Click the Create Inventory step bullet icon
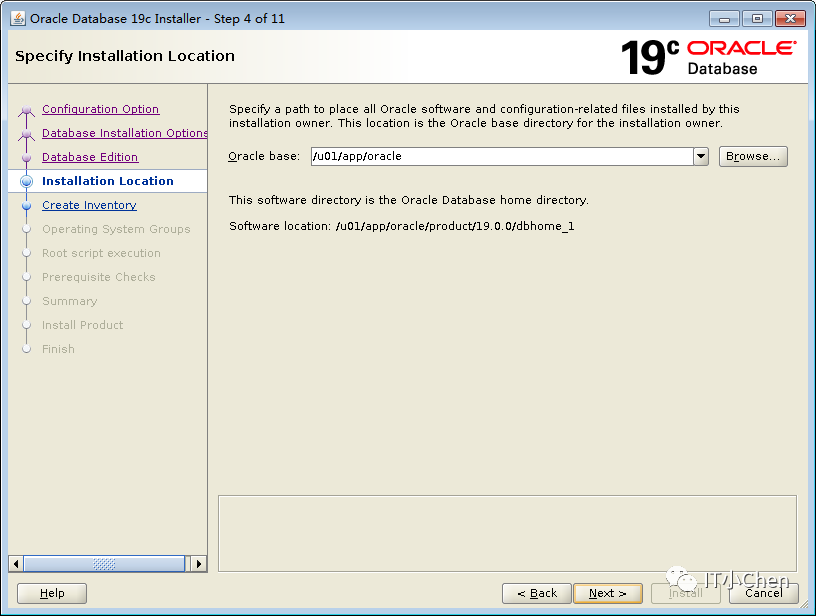816x616 pixels. click(x=27, y=206)
